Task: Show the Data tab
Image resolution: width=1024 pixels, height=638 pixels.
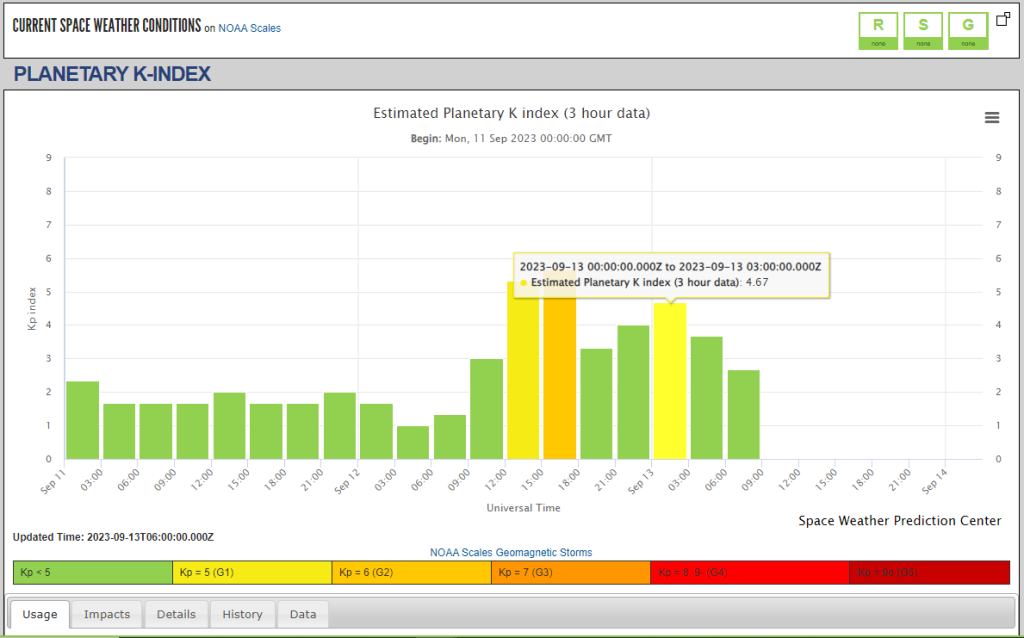Action: [x=303, y=614]
